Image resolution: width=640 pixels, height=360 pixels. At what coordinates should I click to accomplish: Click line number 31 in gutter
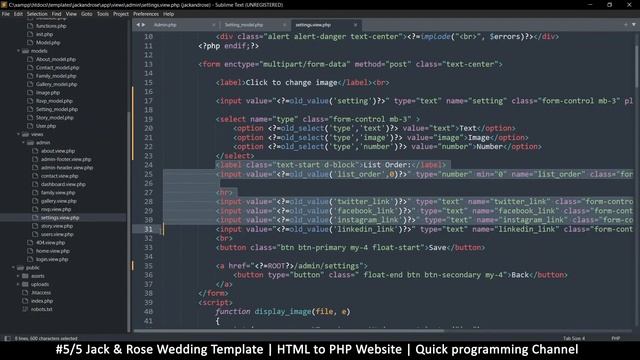point(148,229)
